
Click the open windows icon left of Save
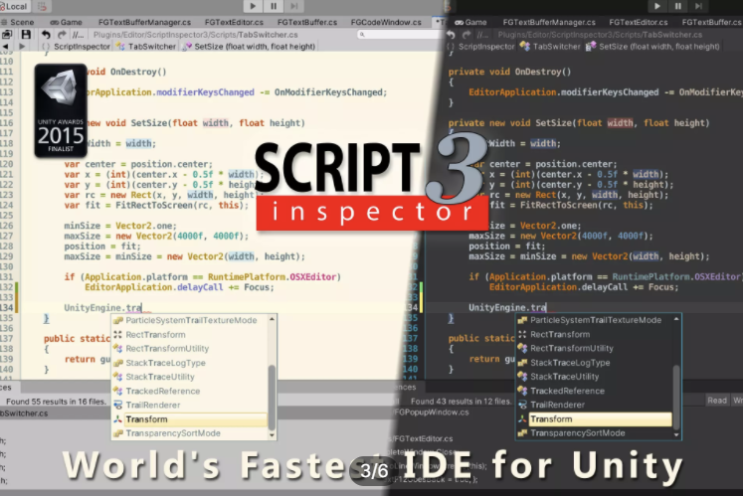click(x=7, y=35)
